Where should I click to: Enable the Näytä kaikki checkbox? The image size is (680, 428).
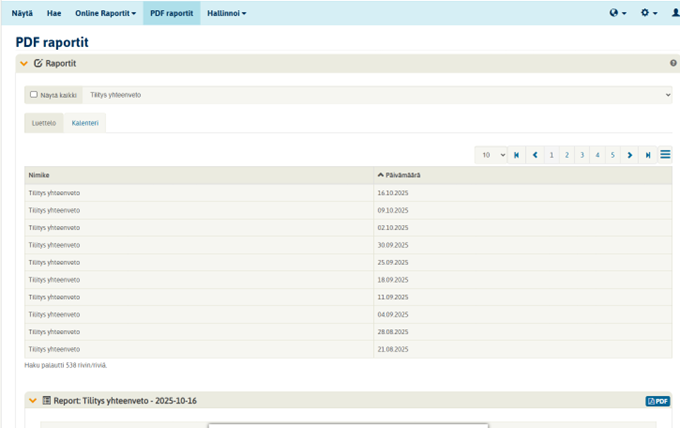(34, 95)
